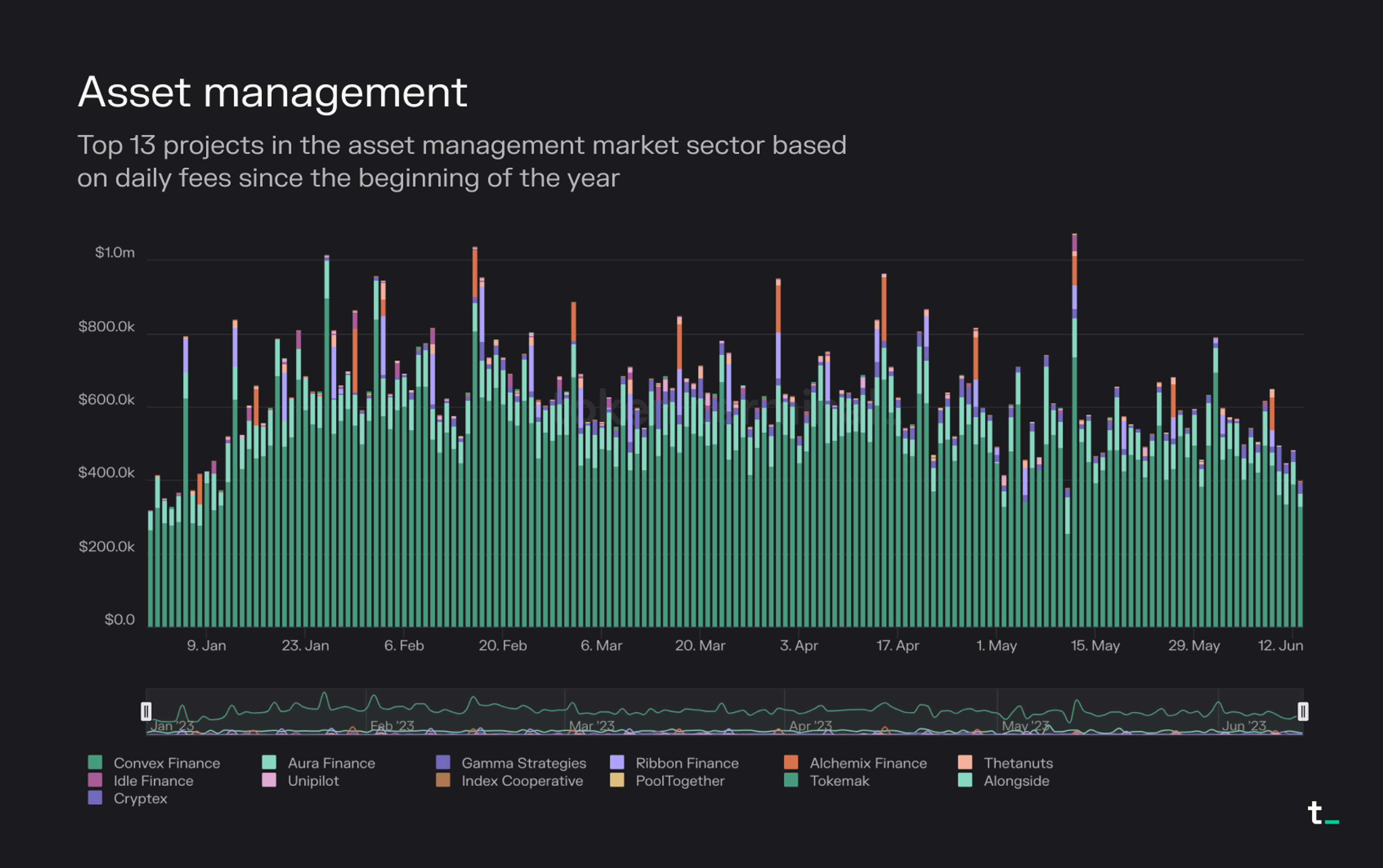Click Mar '23 in the range navigator
The image size is (1383, 868).
pos(591,726)
